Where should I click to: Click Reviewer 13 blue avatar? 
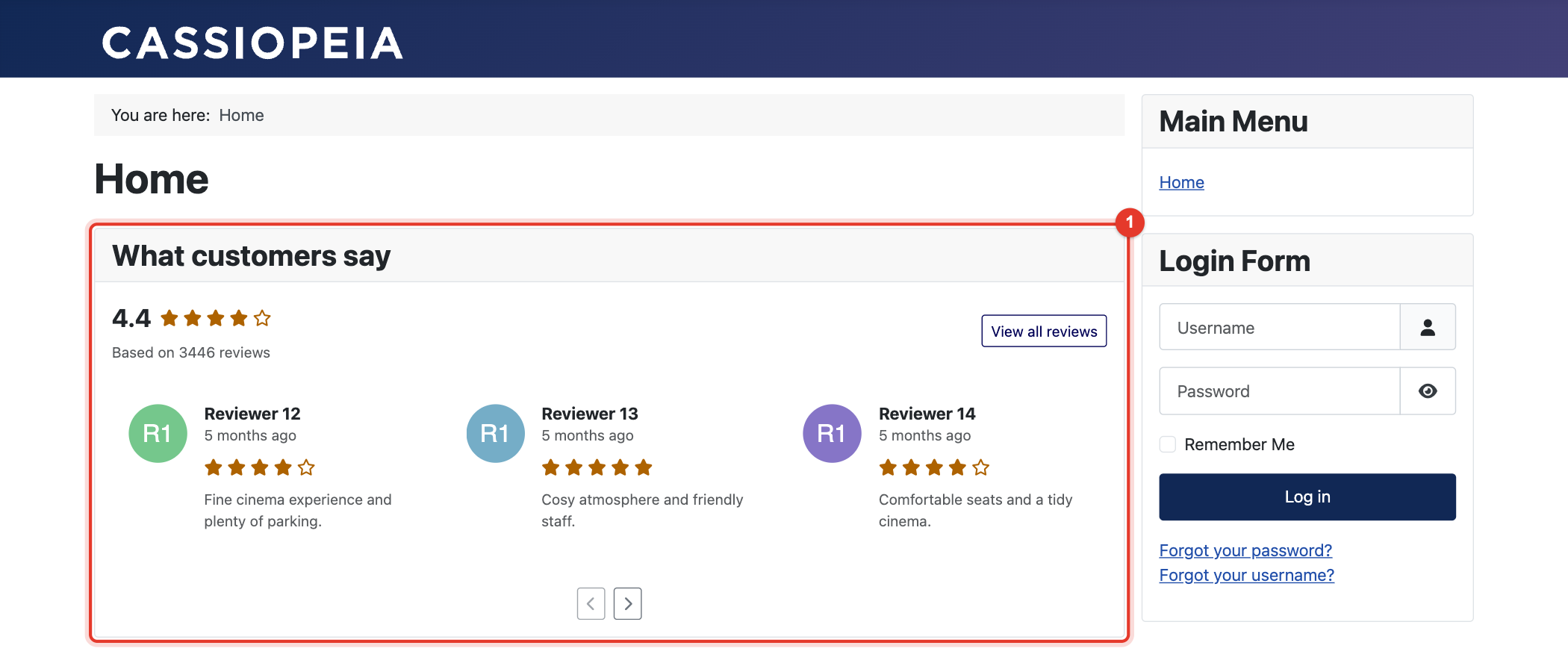tap(495, 433)
